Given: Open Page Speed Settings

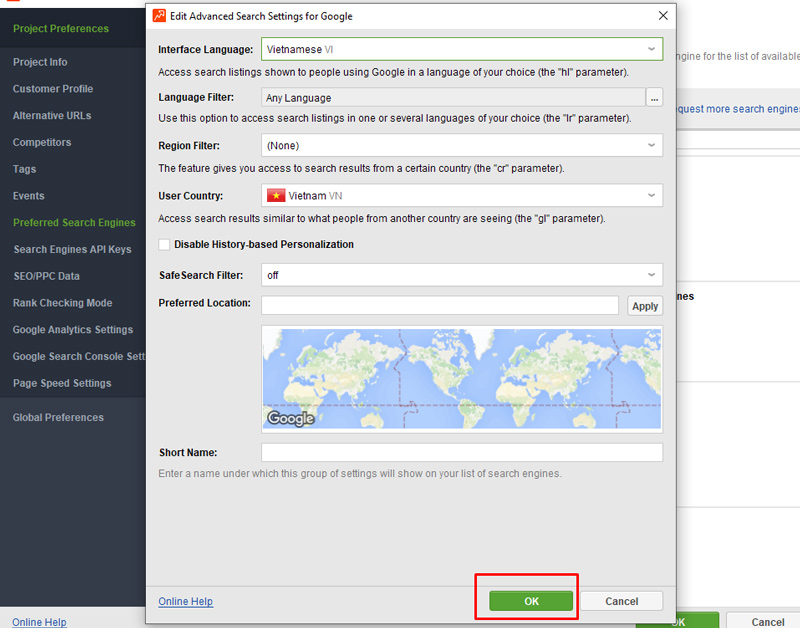Looking at the screenshot, I should [x=62, y=384].
